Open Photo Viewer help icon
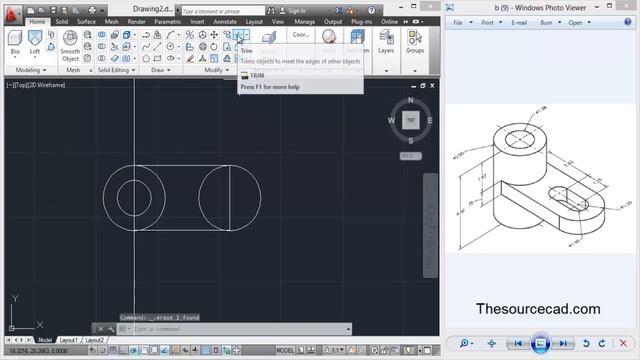This screenshot has width=640, height=360. coord(628,22)
